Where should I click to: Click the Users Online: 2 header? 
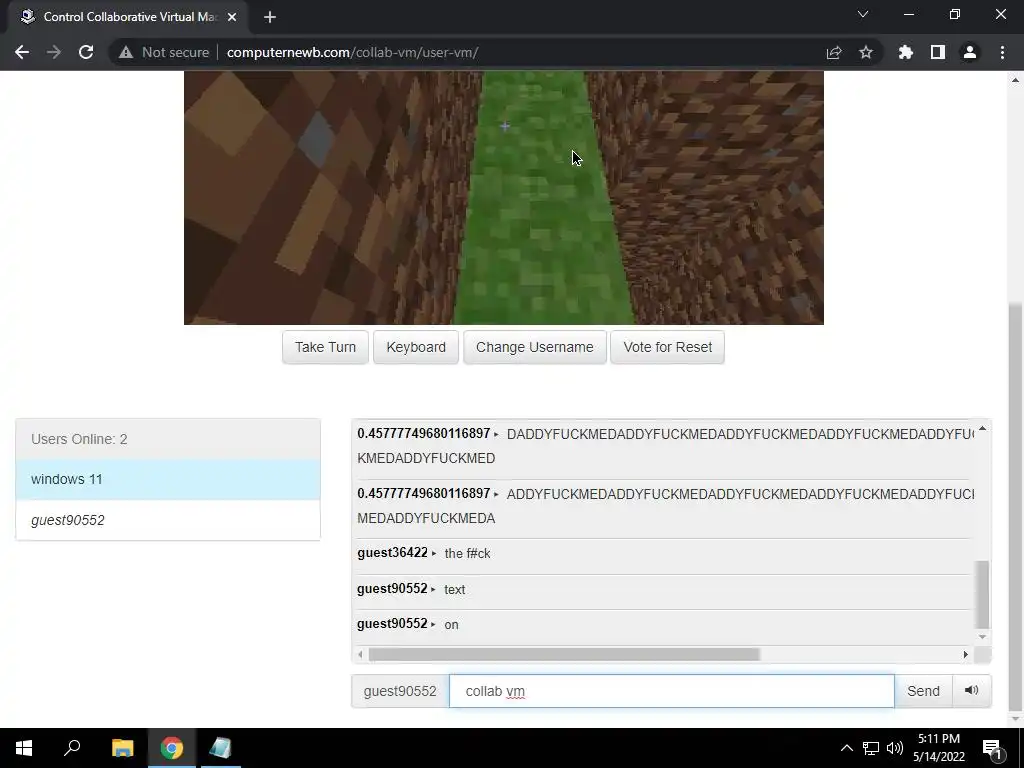[x=168, y=439]
